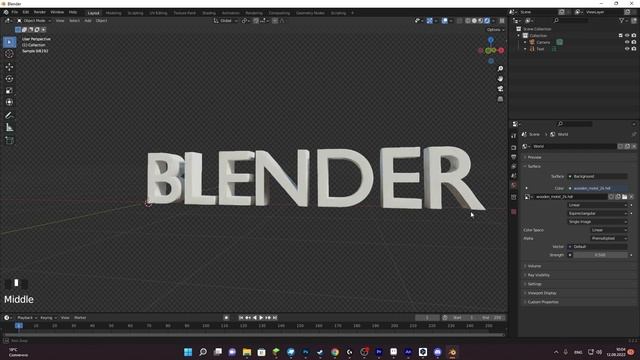
Task: Open the Texture properties tab
Action: 514,212
